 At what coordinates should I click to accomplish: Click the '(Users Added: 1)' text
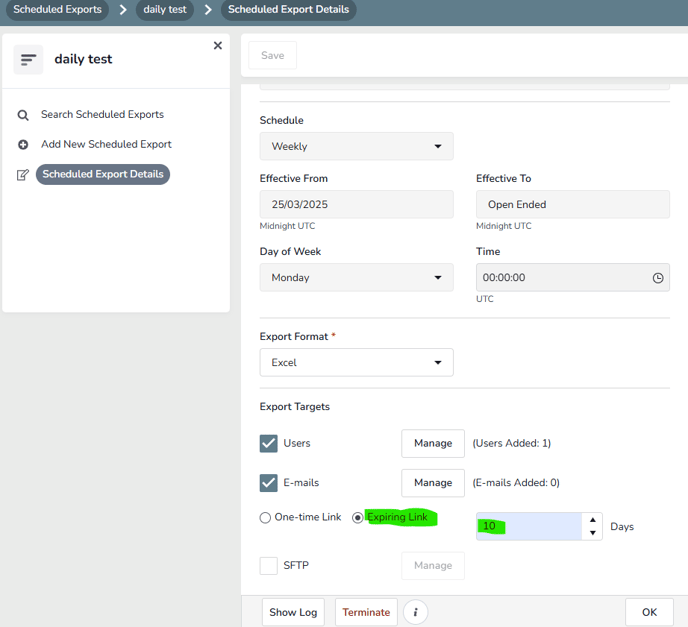512,443
